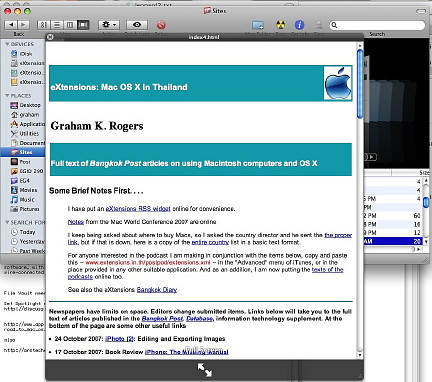Open Documents in the sidebar
This screenshot has width=432, height=382.
(x=27, y=143)
